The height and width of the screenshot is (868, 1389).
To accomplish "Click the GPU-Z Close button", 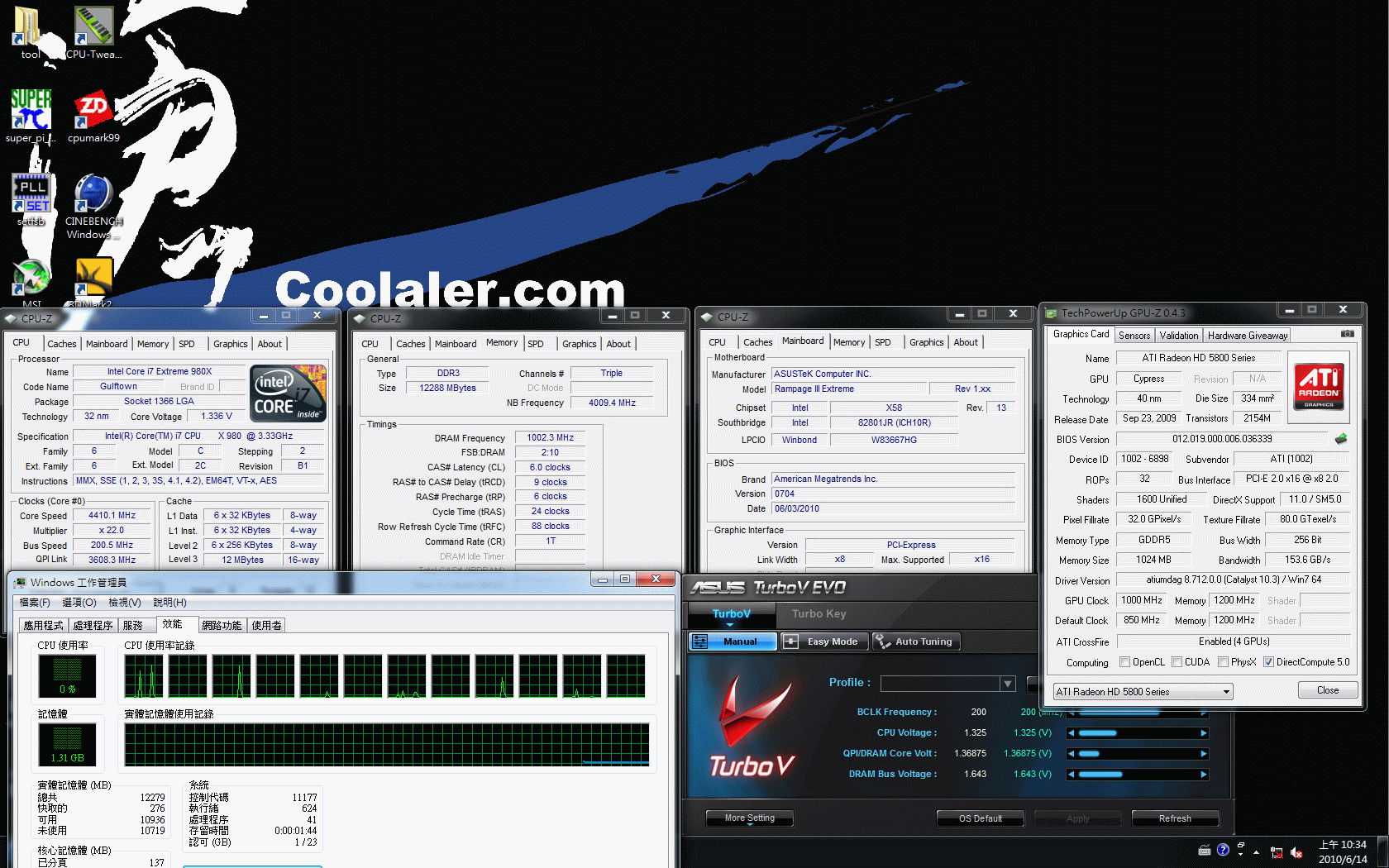I will 1328,690.
